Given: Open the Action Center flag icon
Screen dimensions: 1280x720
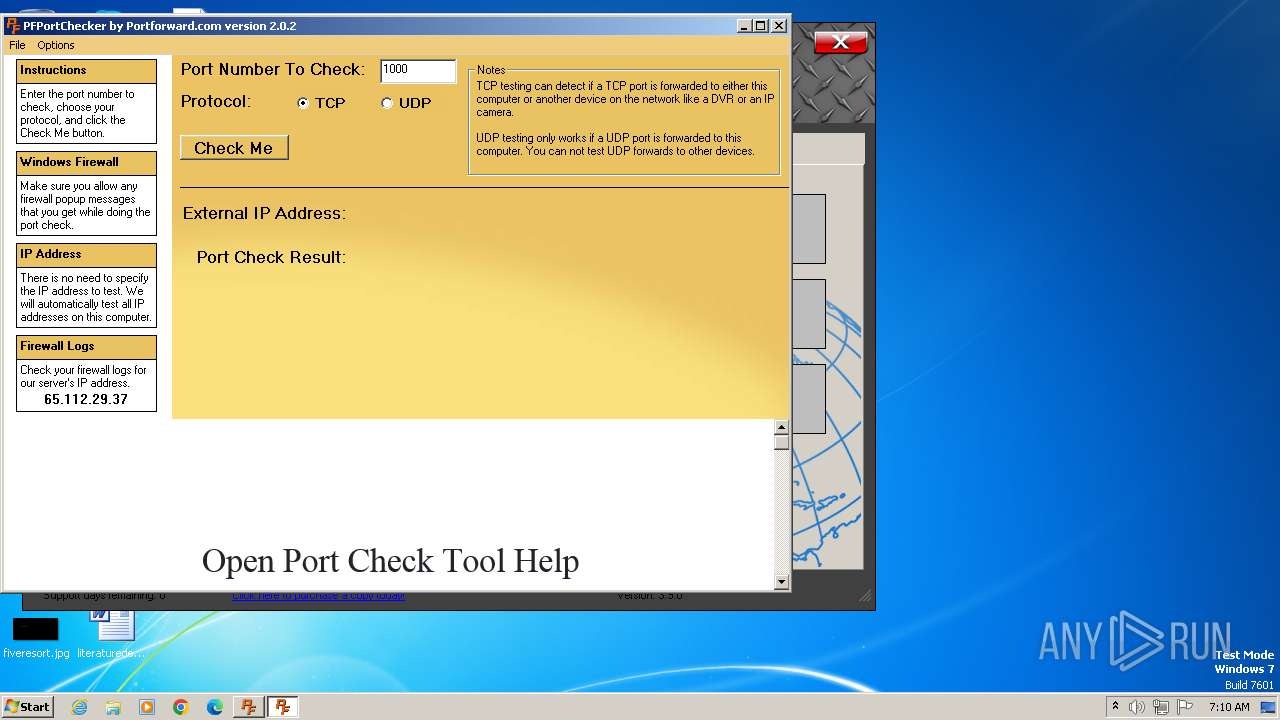Looking at the screenshot, I should [1185, 707].
